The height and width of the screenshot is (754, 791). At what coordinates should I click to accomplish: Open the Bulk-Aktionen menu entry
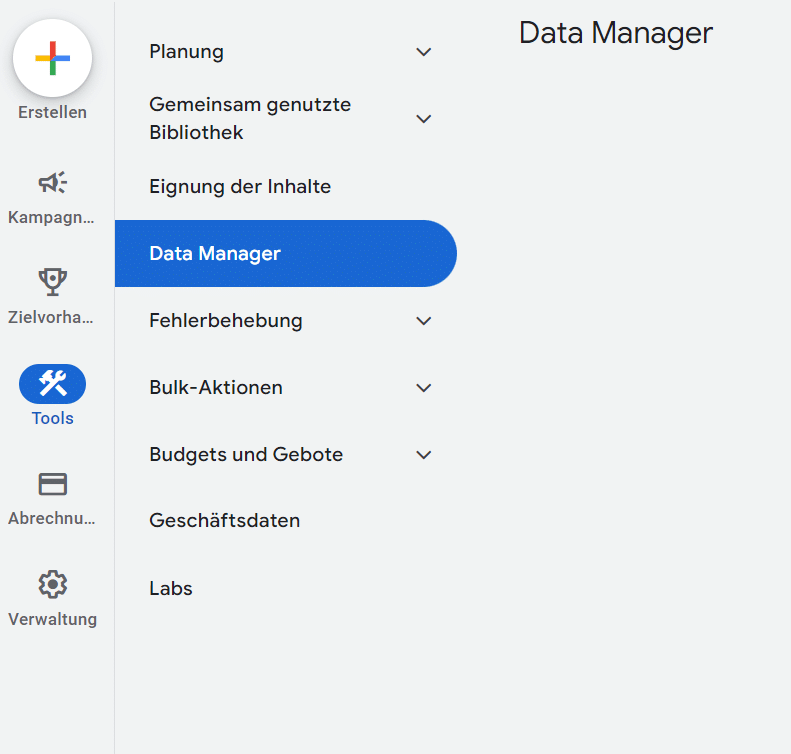click(286, 388)
